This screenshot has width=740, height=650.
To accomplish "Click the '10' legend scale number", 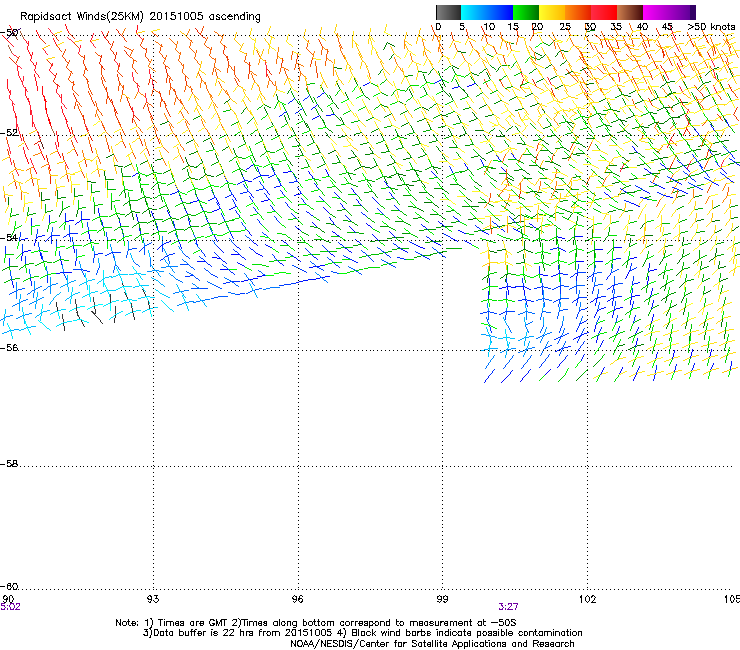I will click(489, 27).
